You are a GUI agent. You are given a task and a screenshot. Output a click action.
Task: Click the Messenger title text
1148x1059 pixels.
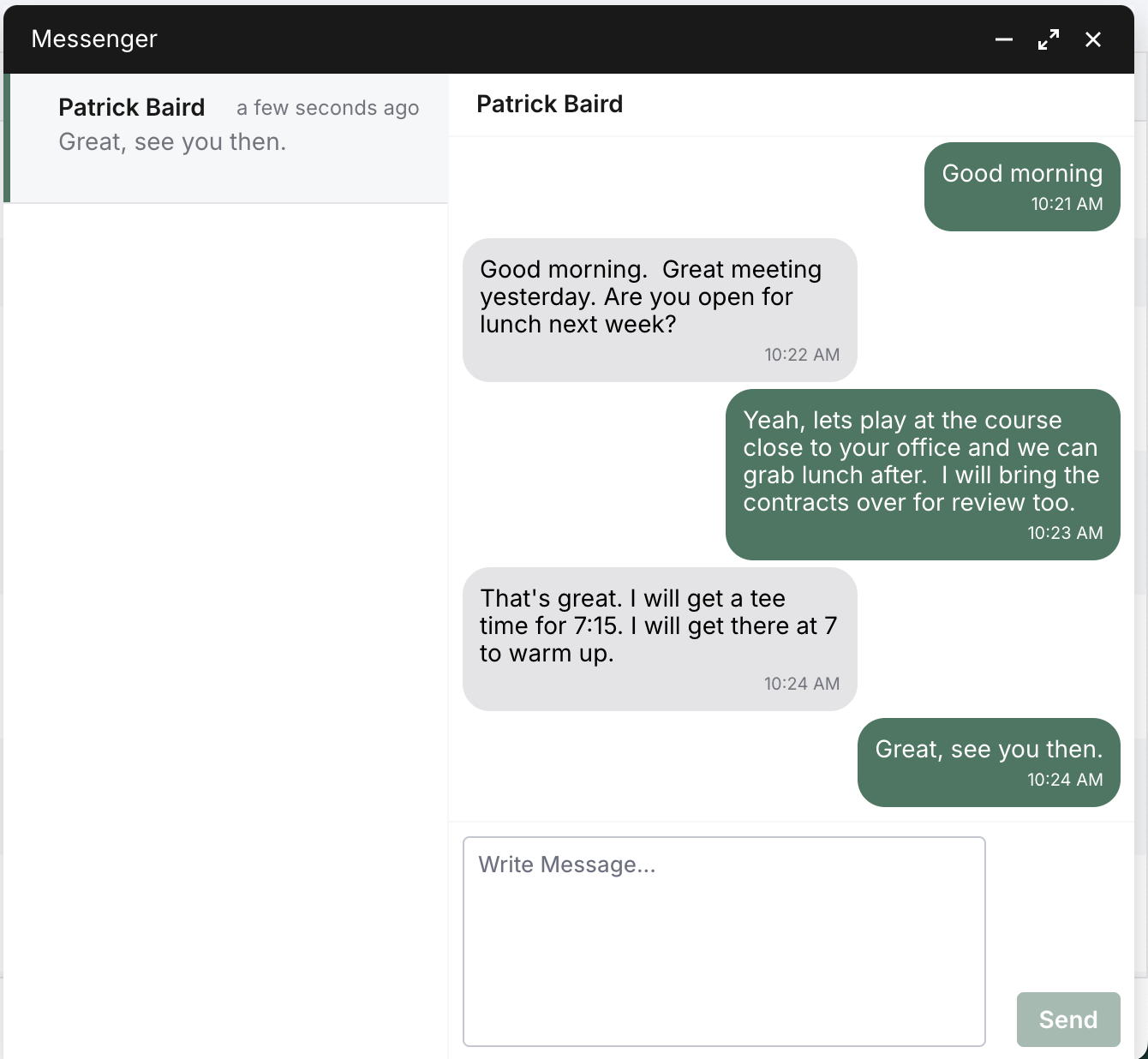pos(94,39)
